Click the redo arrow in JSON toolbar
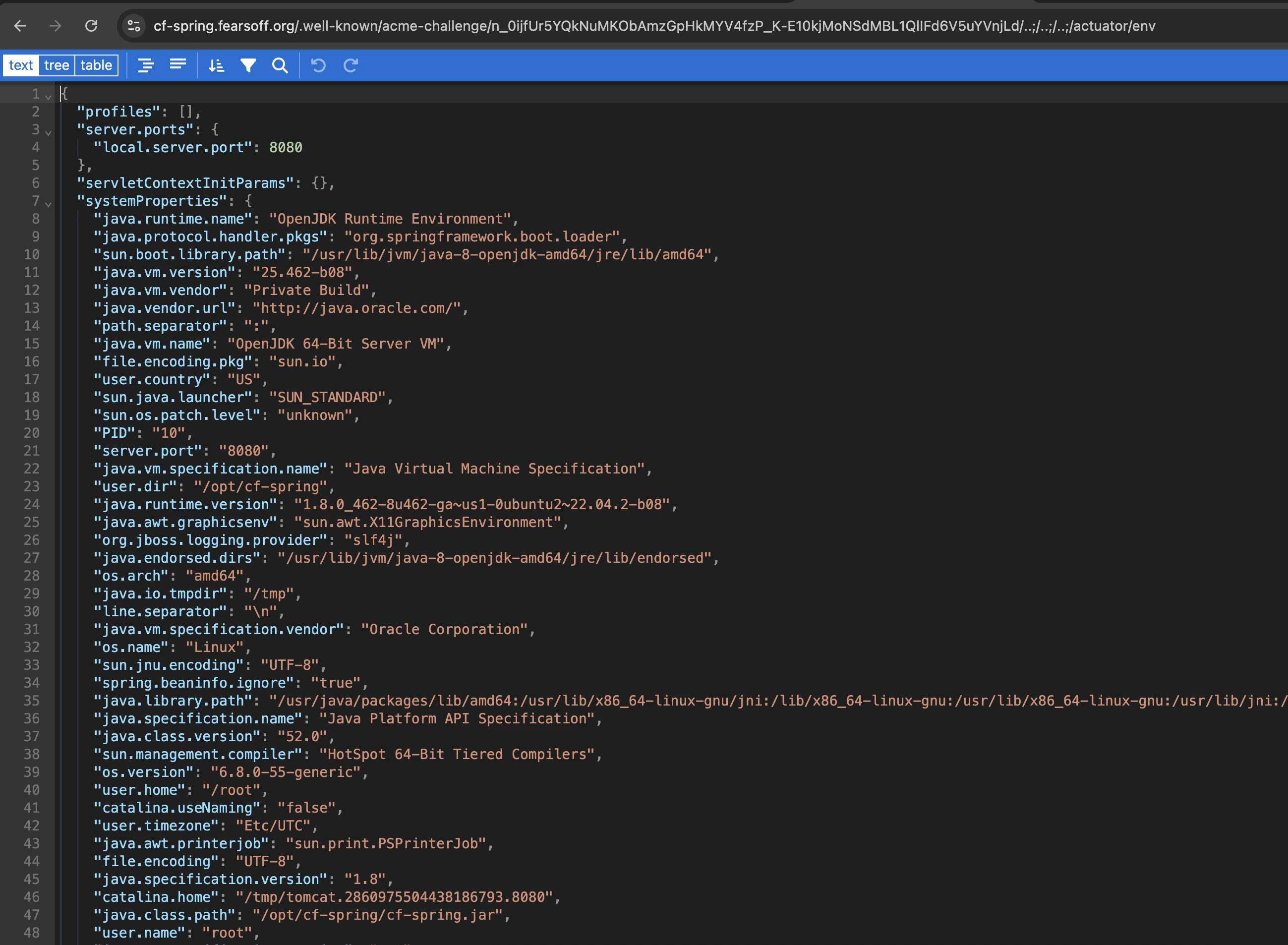1288x945 pixels. tap(351, 65)
